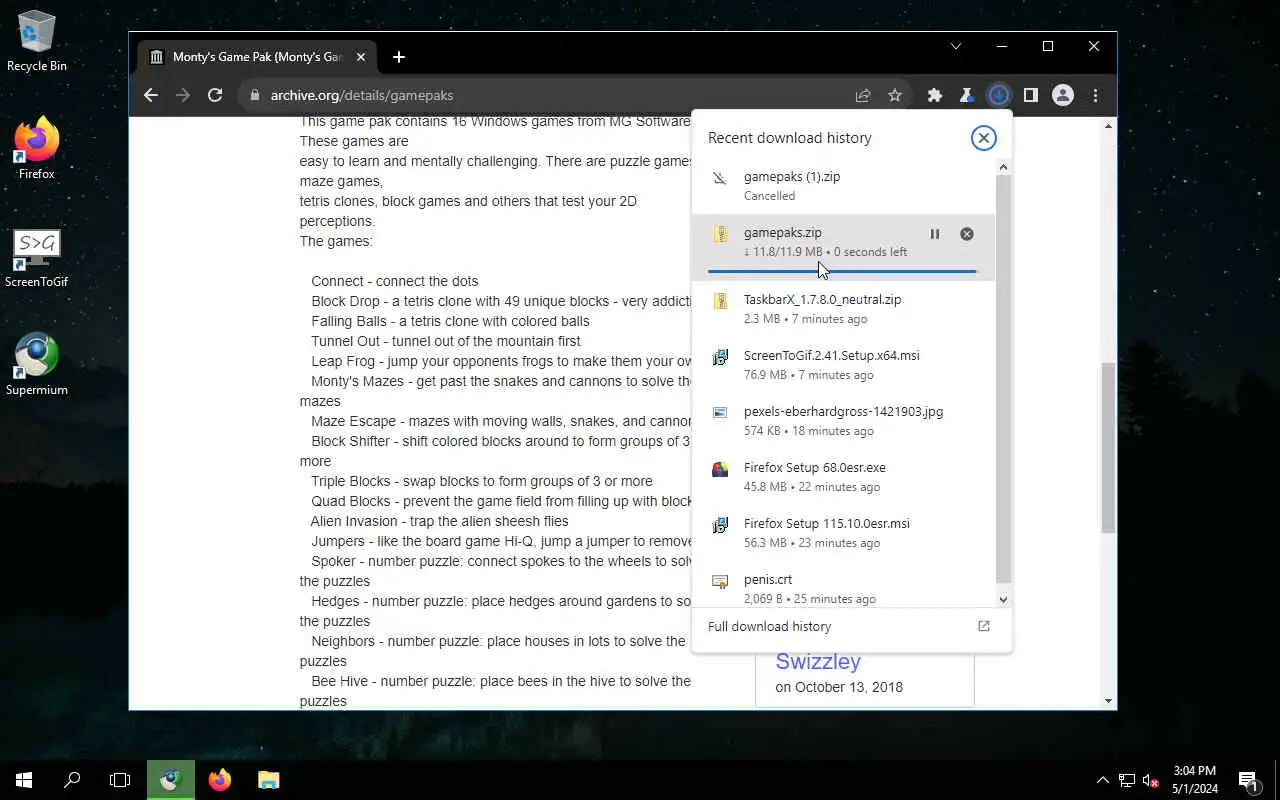Click the .crt certificate file icon

(720, 581)
